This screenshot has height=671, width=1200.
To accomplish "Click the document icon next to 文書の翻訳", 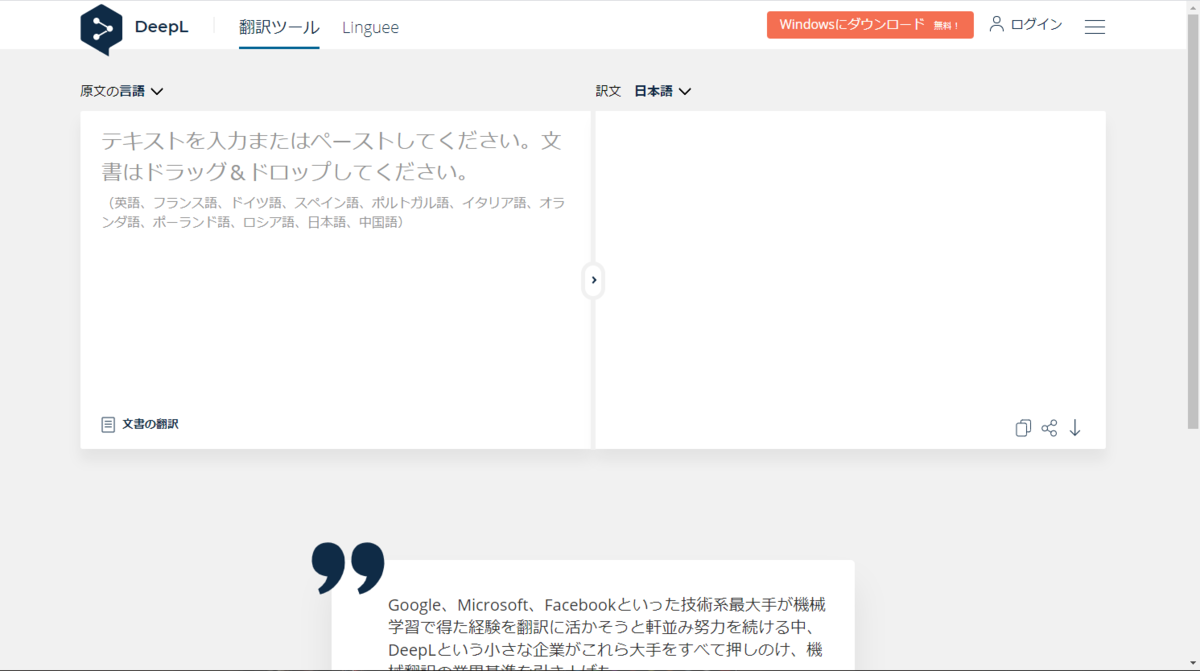I will (108, 425).
